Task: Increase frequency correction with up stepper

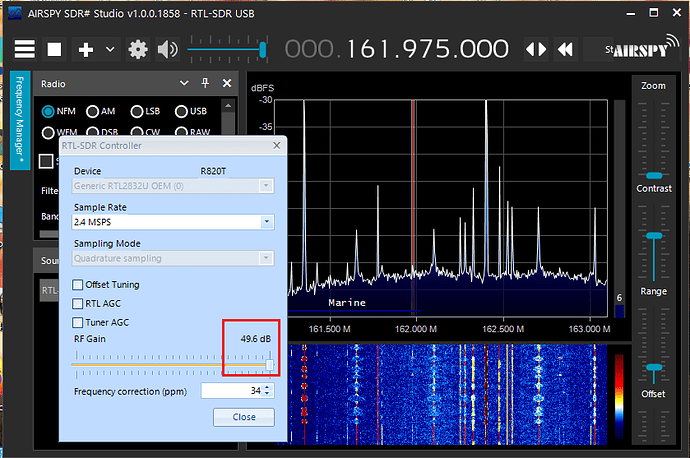Action: pos(268,387)
